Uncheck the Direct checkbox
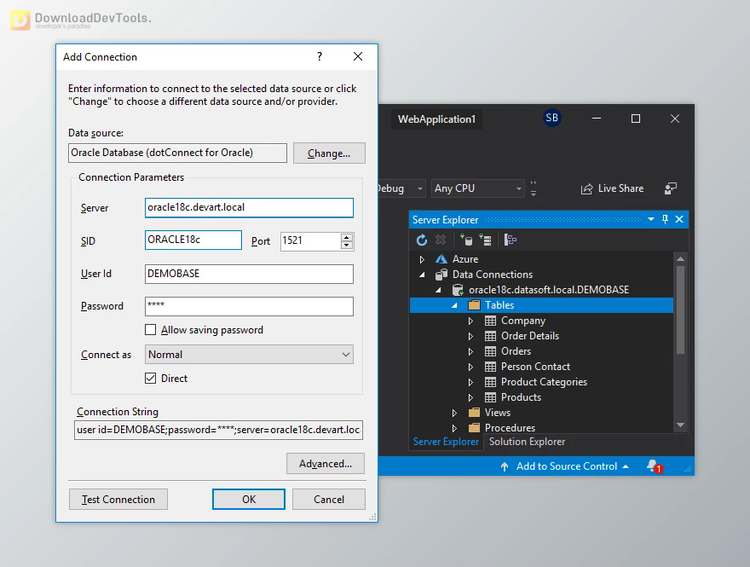This screenshot has width=750, height=567. (150, 378)
